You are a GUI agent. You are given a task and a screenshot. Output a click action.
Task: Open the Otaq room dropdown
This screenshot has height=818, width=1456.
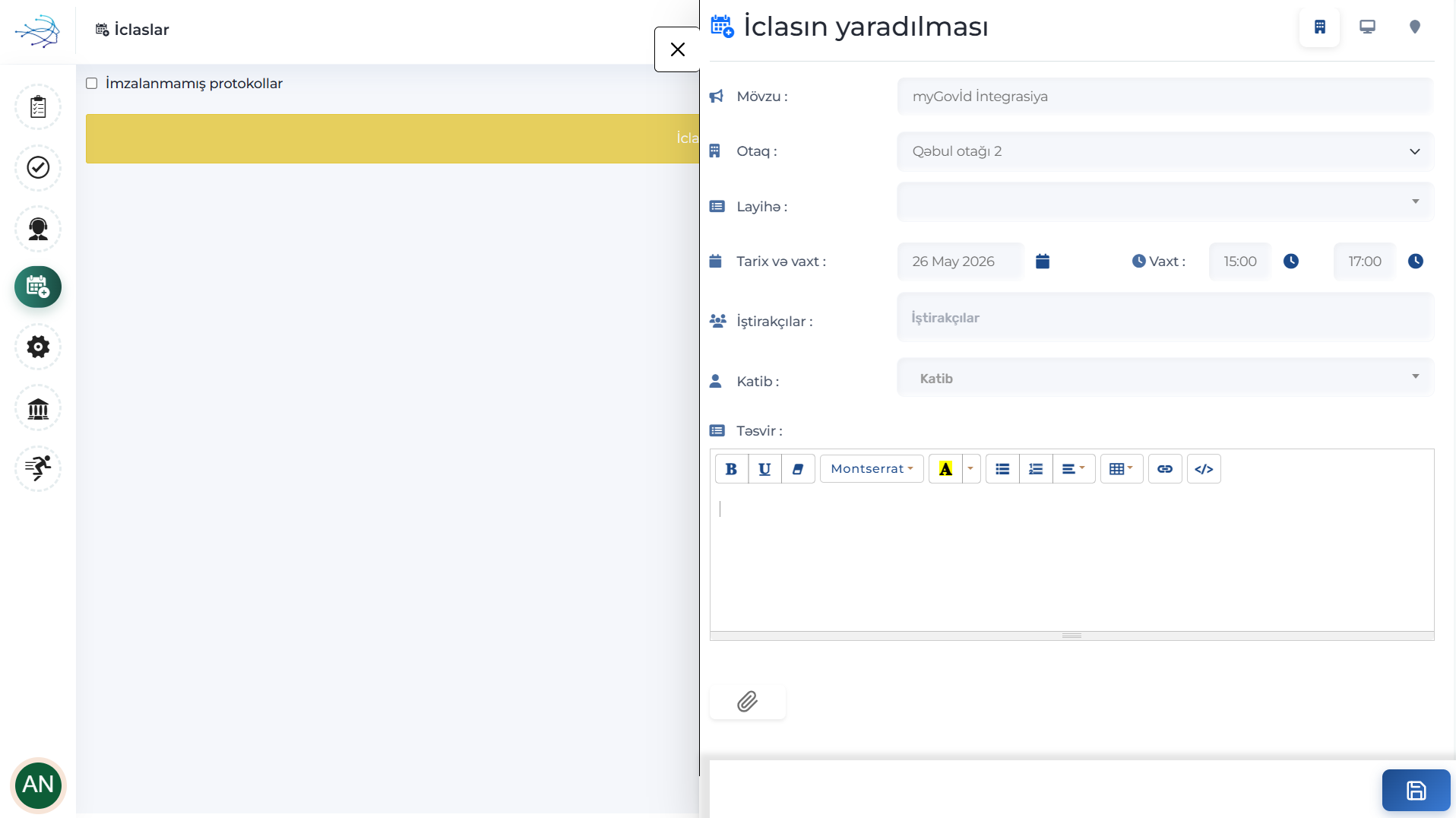1165,151
